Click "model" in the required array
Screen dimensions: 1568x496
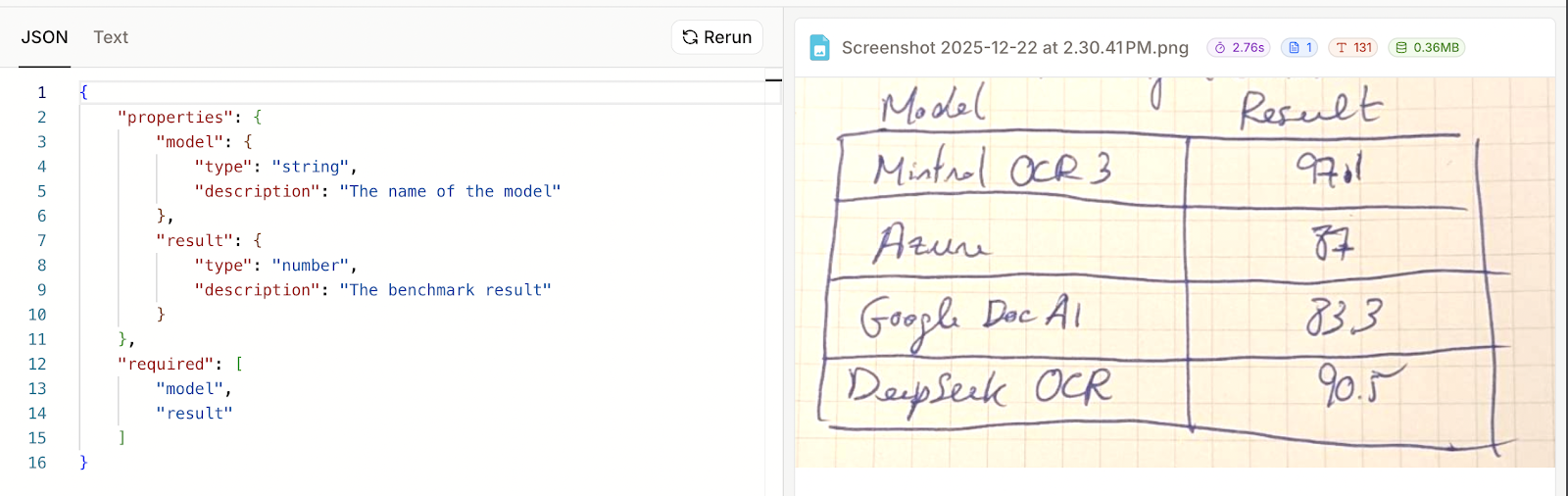pos(190,389)
